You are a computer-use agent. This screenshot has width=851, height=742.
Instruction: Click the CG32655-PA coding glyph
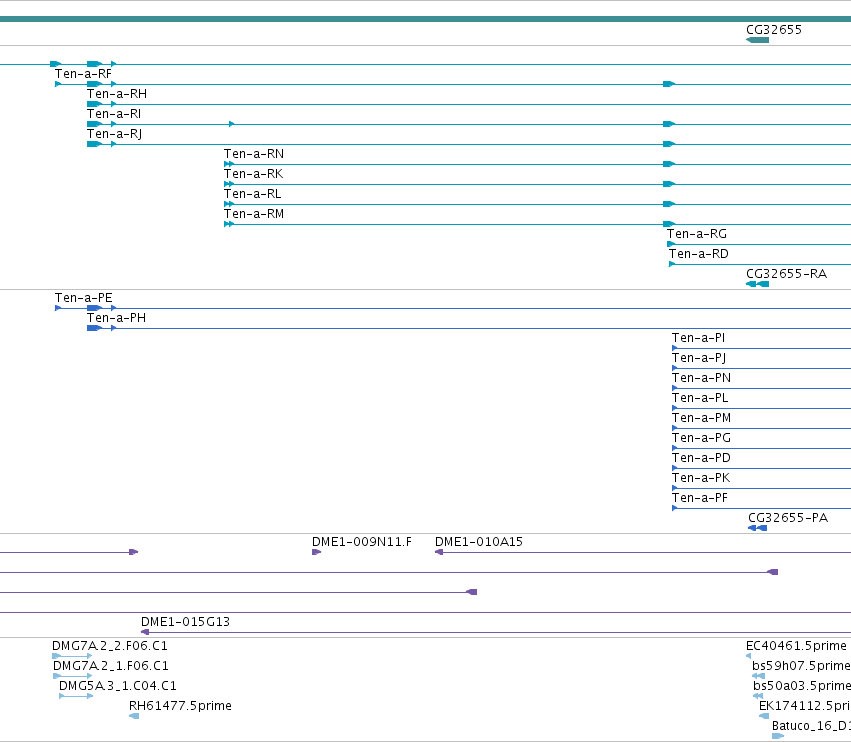[x=758, y=528]
